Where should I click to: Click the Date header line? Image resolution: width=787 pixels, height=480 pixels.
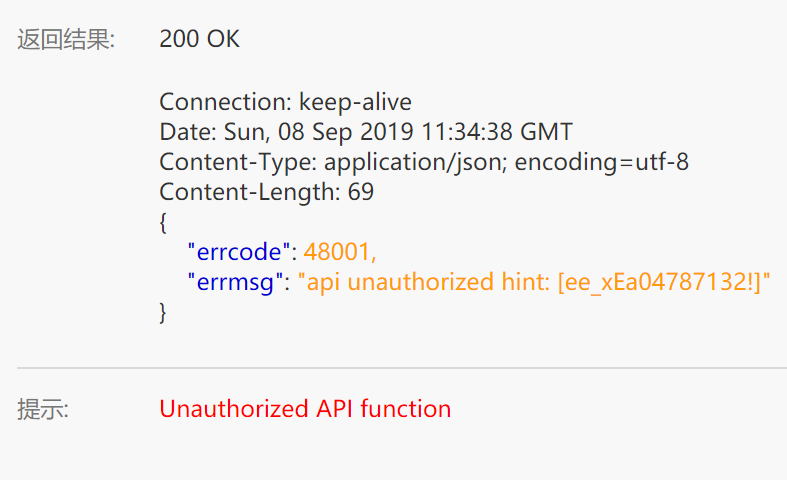coord(366,132)
